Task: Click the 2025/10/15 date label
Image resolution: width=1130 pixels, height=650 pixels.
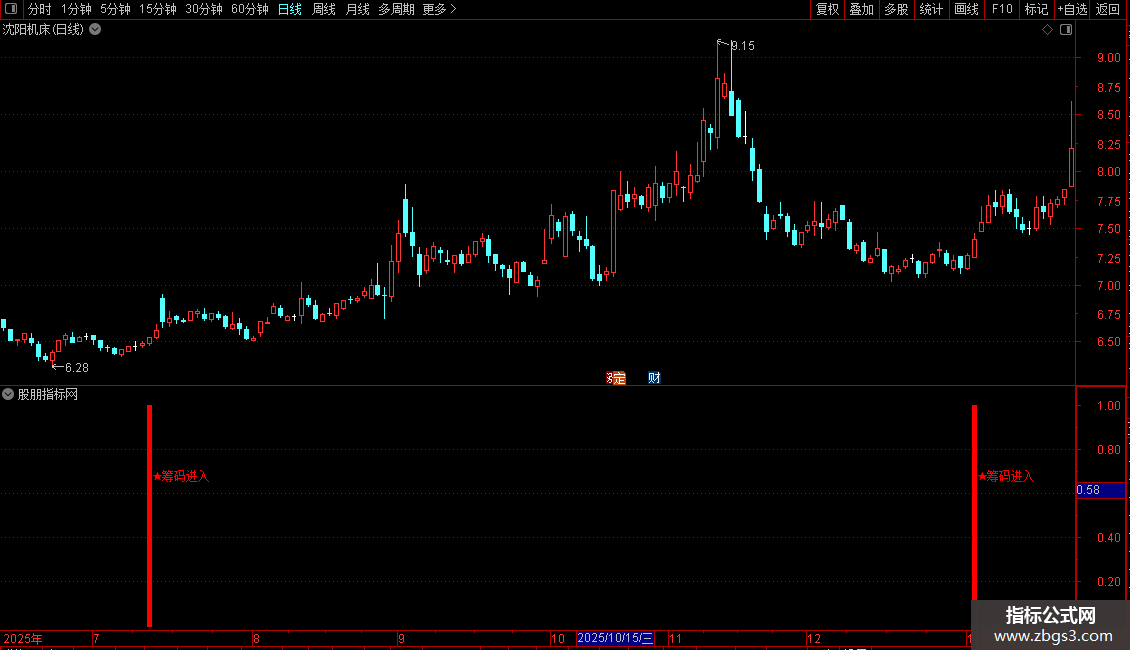Action: click(615, 638)
